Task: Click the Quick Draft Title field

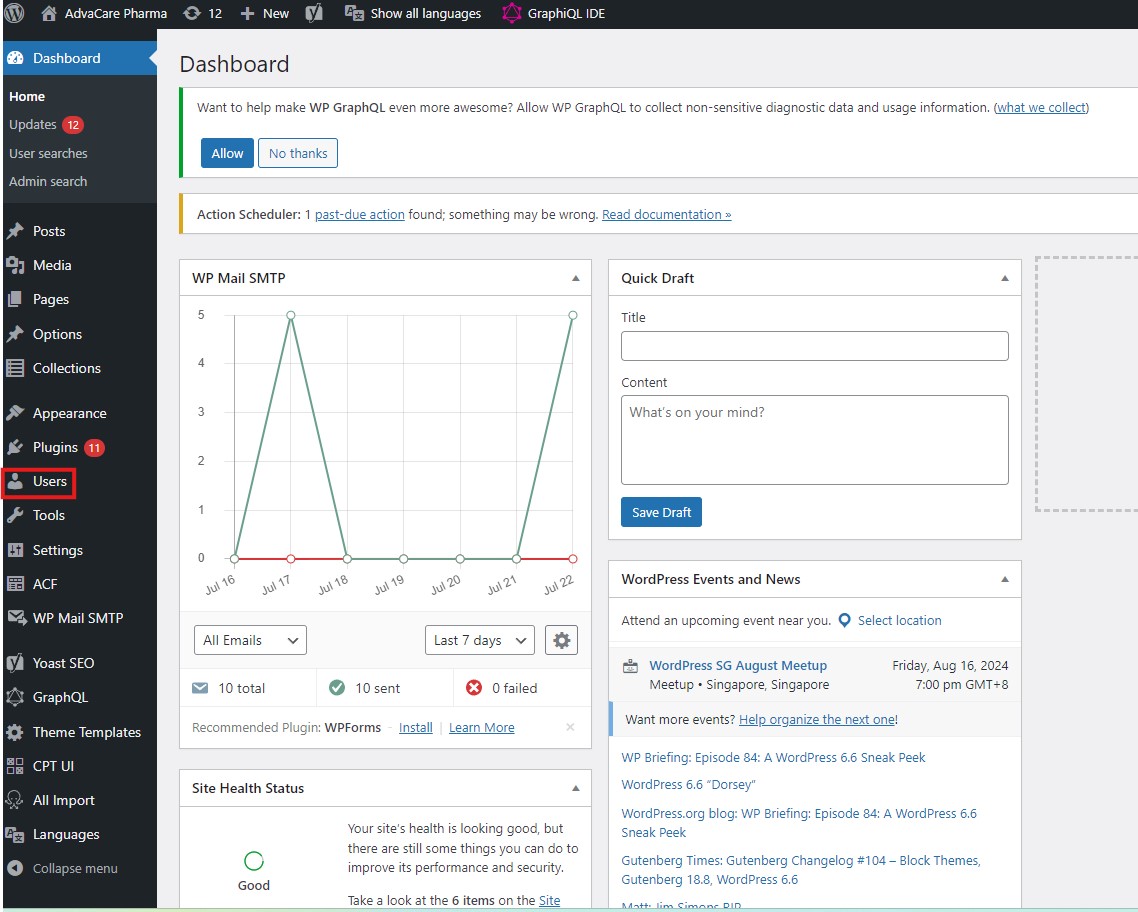Action: (814, 346)
